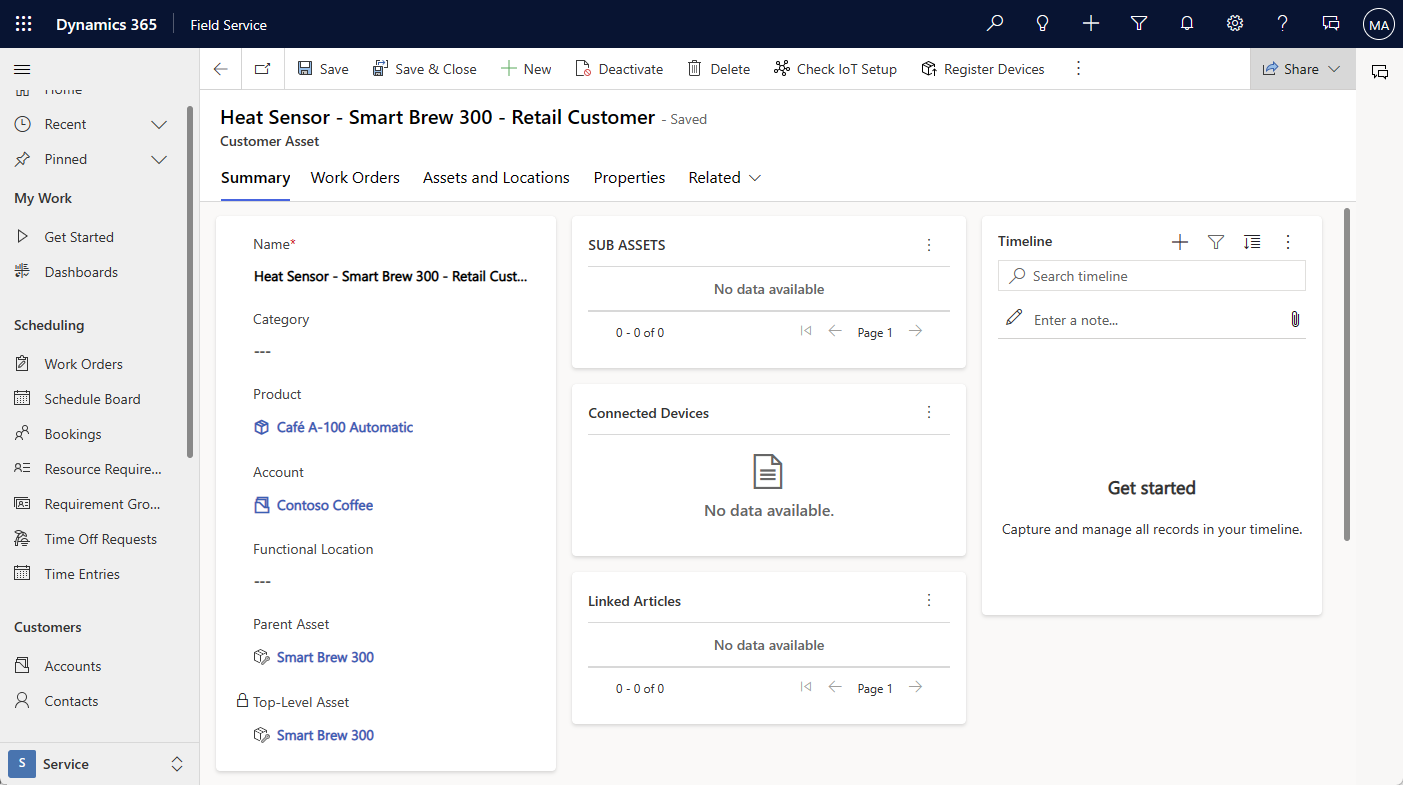Attach a file with the paperclip icon
Screen dimensions: 1403x785
(1295, 319)
